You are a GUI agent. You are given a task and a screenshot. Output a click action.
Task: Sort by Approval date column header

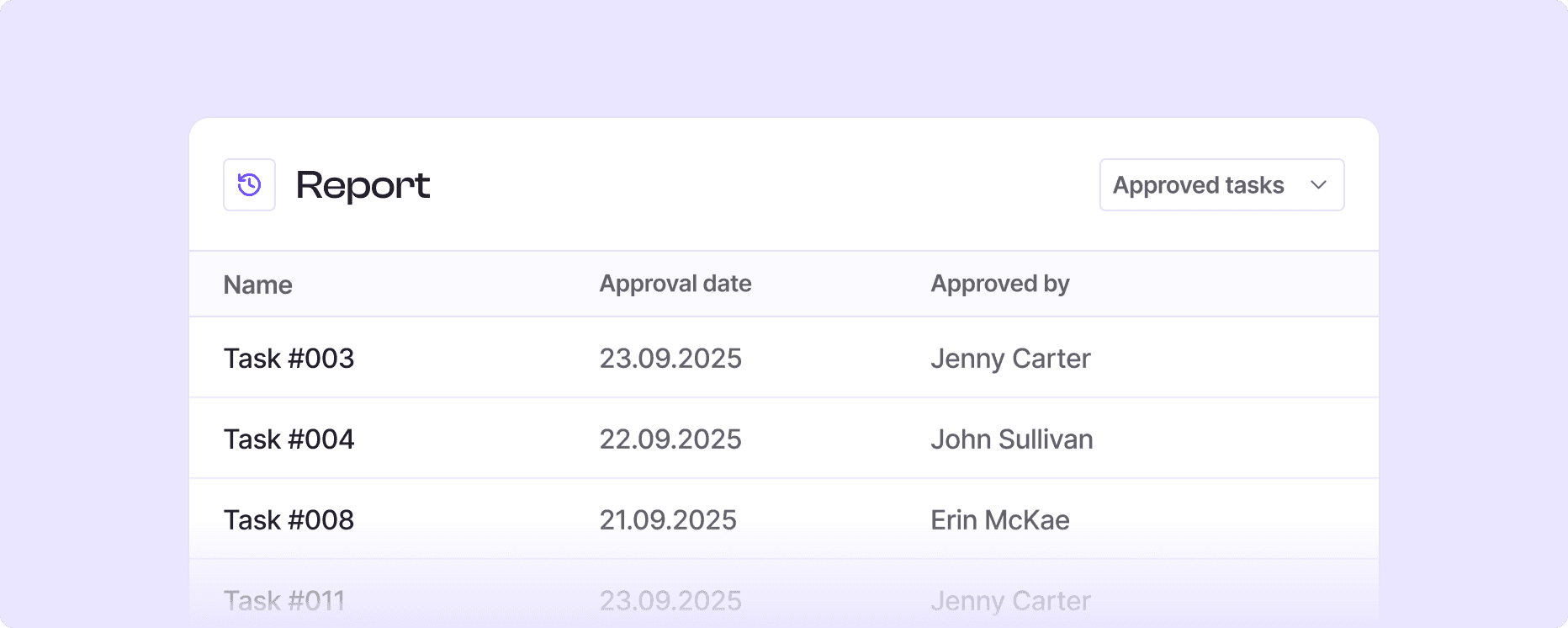675,284
